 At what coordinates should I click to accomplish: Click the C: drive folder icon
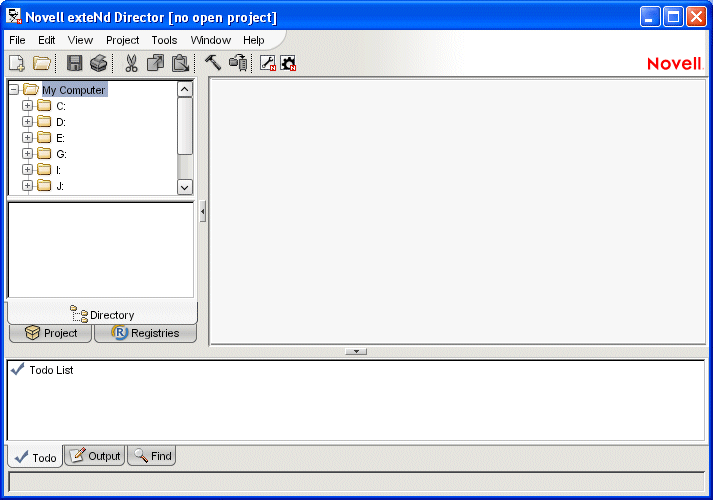tap(44, 105)
